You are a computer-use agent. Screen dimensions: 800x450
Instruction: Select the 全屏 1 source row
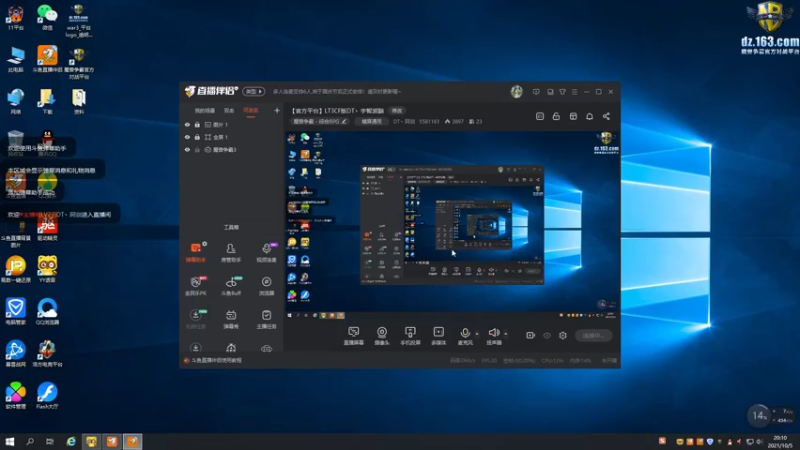click(x=232, y=137)
